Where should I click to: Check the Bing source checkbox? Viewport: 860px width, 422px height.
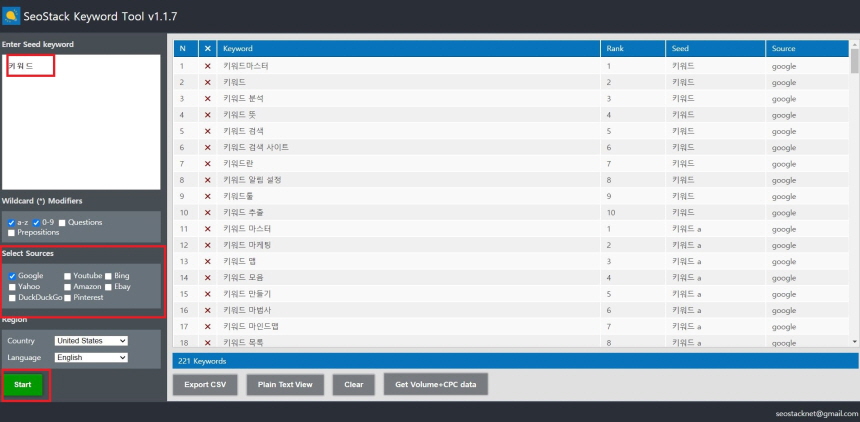coord(109,276)
